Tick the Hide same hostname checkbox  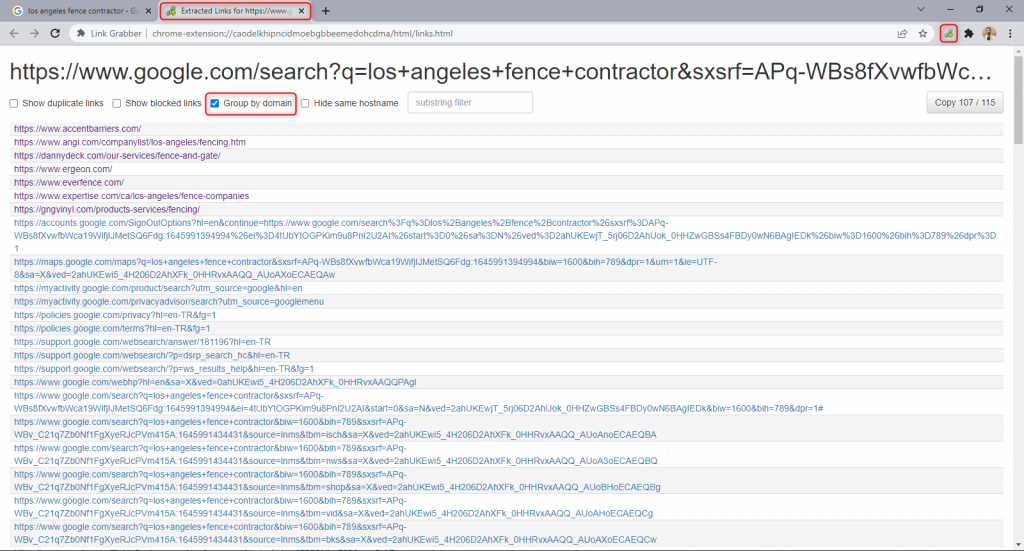[305, 103]
